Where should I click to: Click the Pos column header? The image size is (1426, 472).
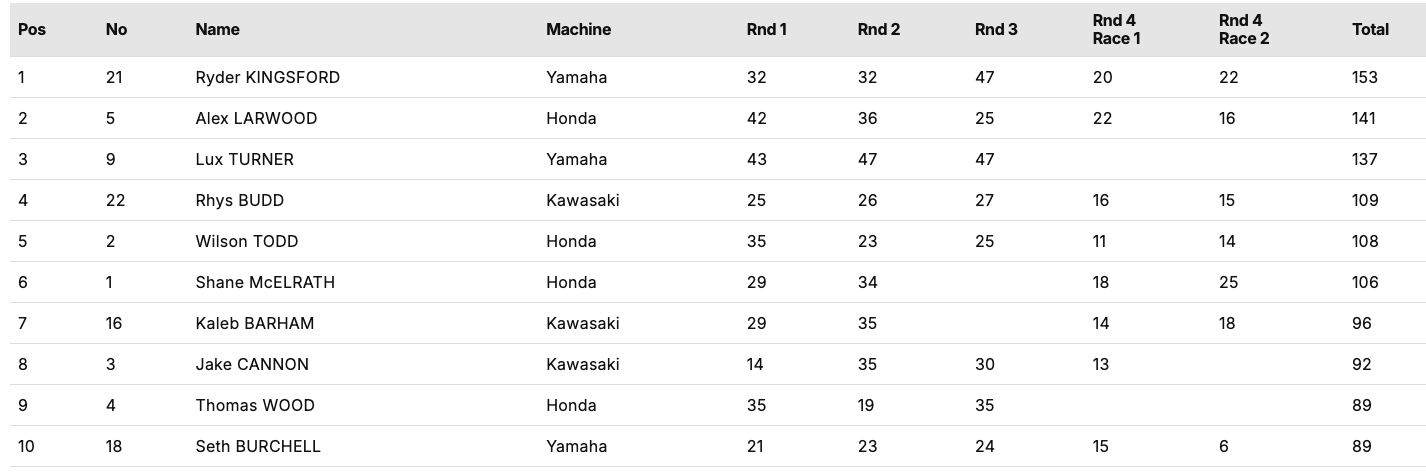coord(32,30)
